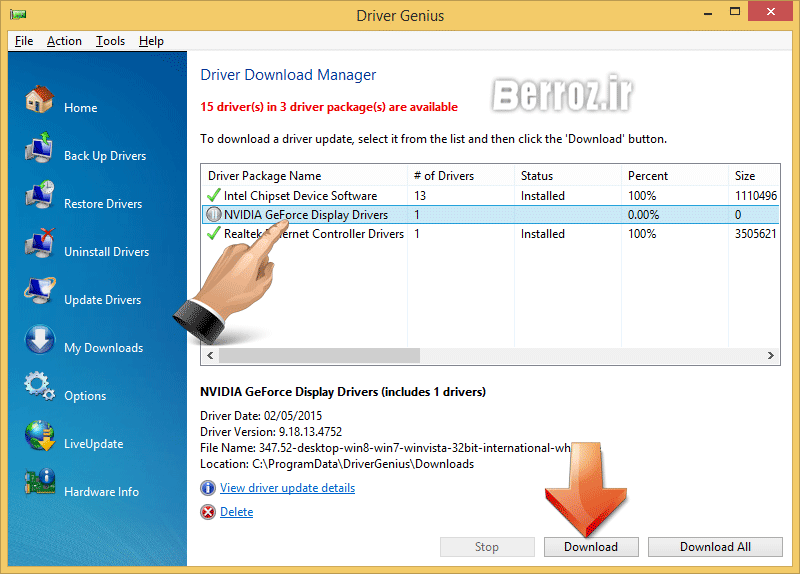Click the Uninstall Drivers icon

coord(39,246)
